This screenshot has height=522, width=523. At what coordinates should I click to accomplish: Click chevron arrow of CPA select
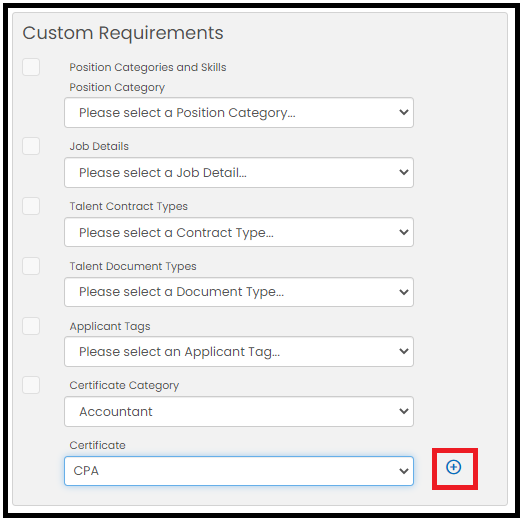point(404,471)
